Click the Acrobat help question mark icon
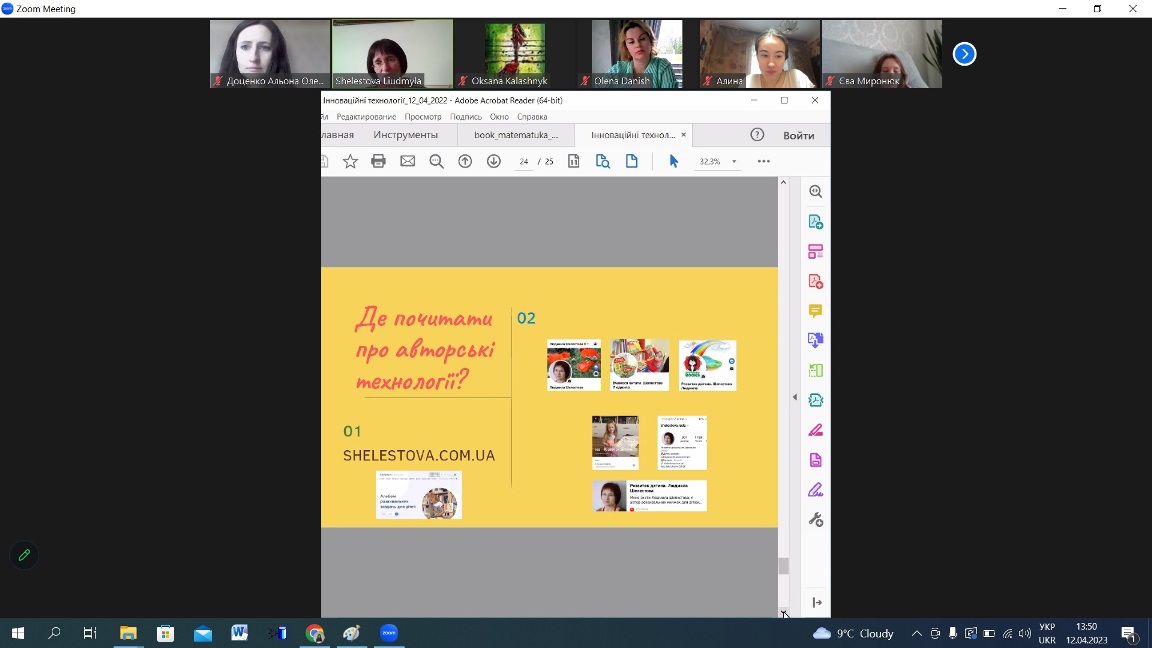Viewport: 1152px width, 648px height. (757, 135)
